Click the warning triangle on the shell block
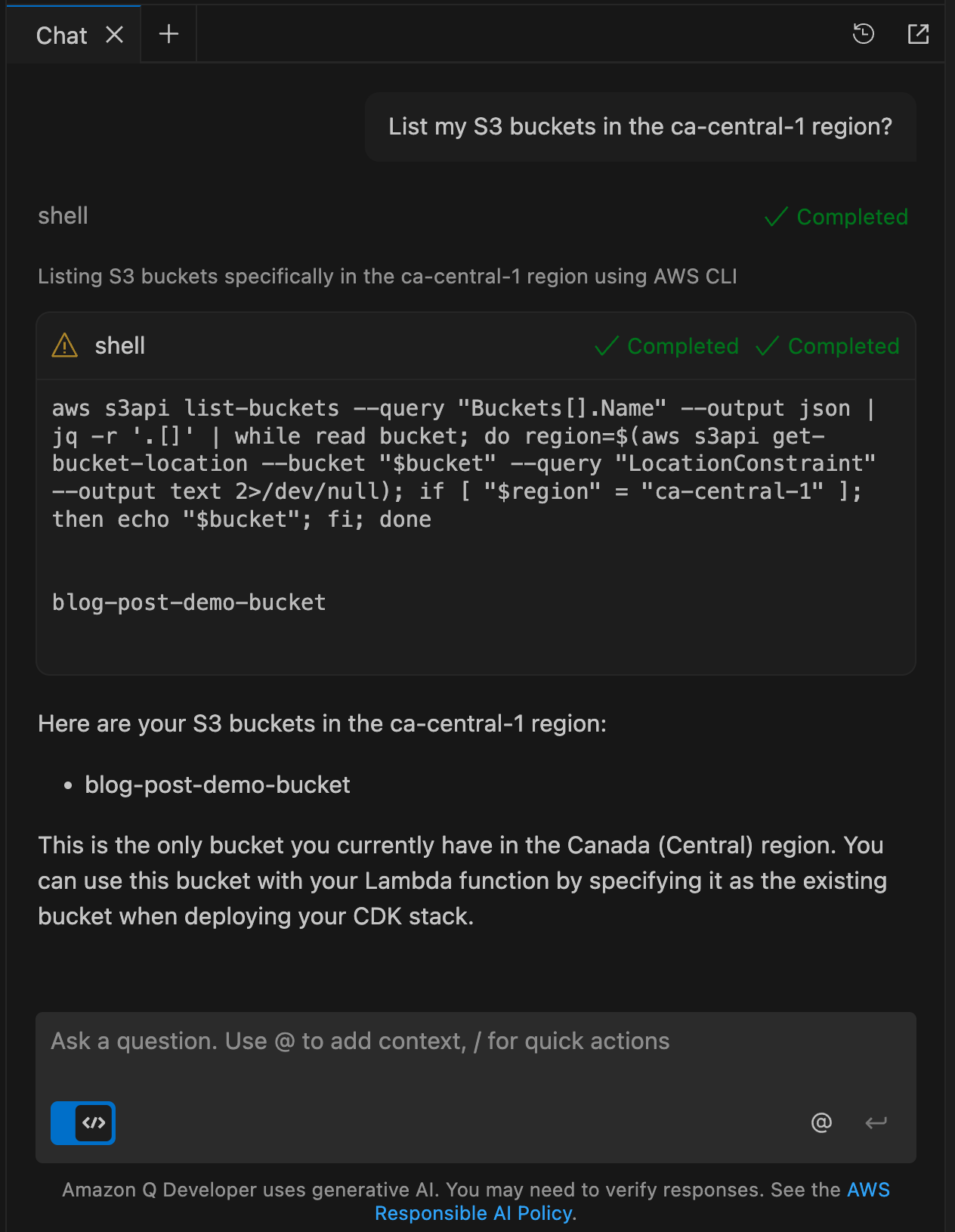The height and width of the screenshot is (1232, 955). click(x=64, y=345)
